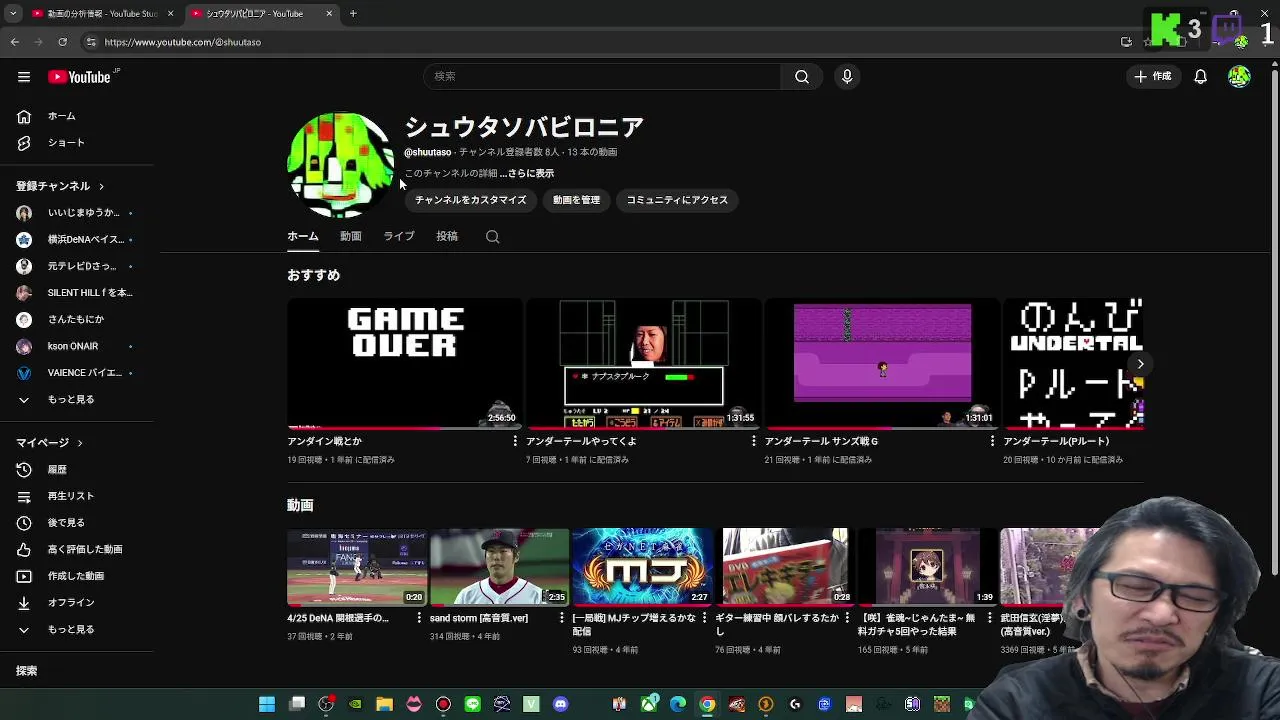This screenshot has height=720, width=1280.
Task: Open purple サンズ戦G video thumbnail
Action: [x=882, y=363]
